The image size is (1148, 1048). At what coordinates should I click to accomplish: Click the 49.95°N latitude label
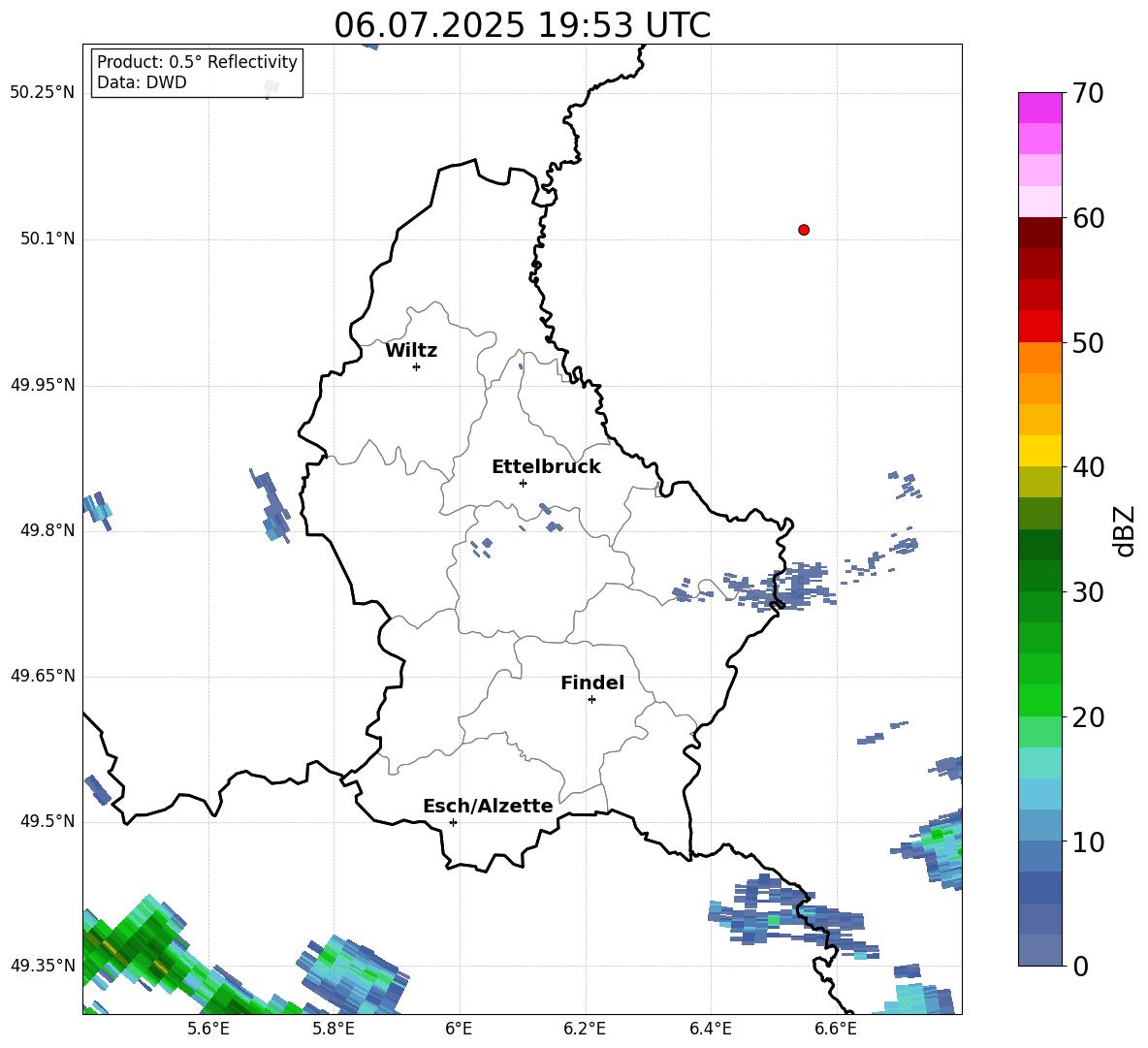43,385
